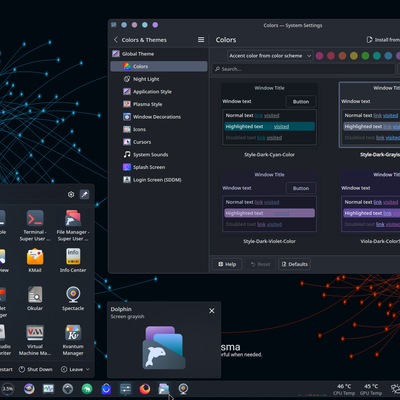Expand the Leave options chevron
The image size is (400, 400).
pos(88,369)
